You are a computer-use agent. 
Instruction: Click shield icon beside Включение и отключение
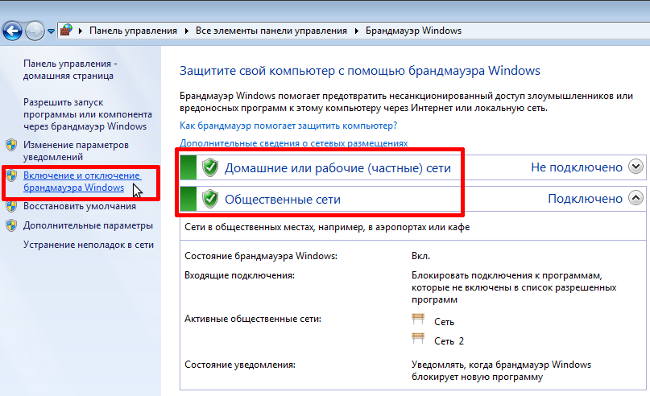(x=12, y=175)
